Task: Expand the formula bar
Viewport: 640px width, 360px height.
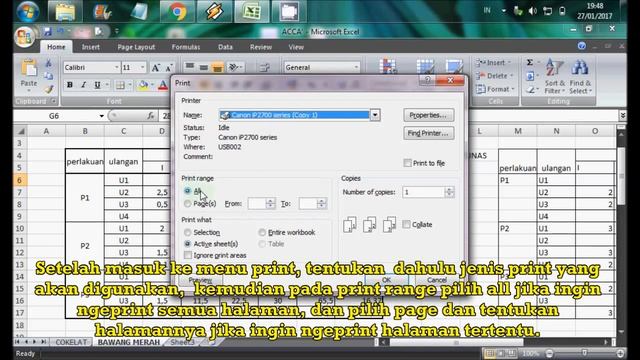Action: pyautogui.click(x=622, y=116)
